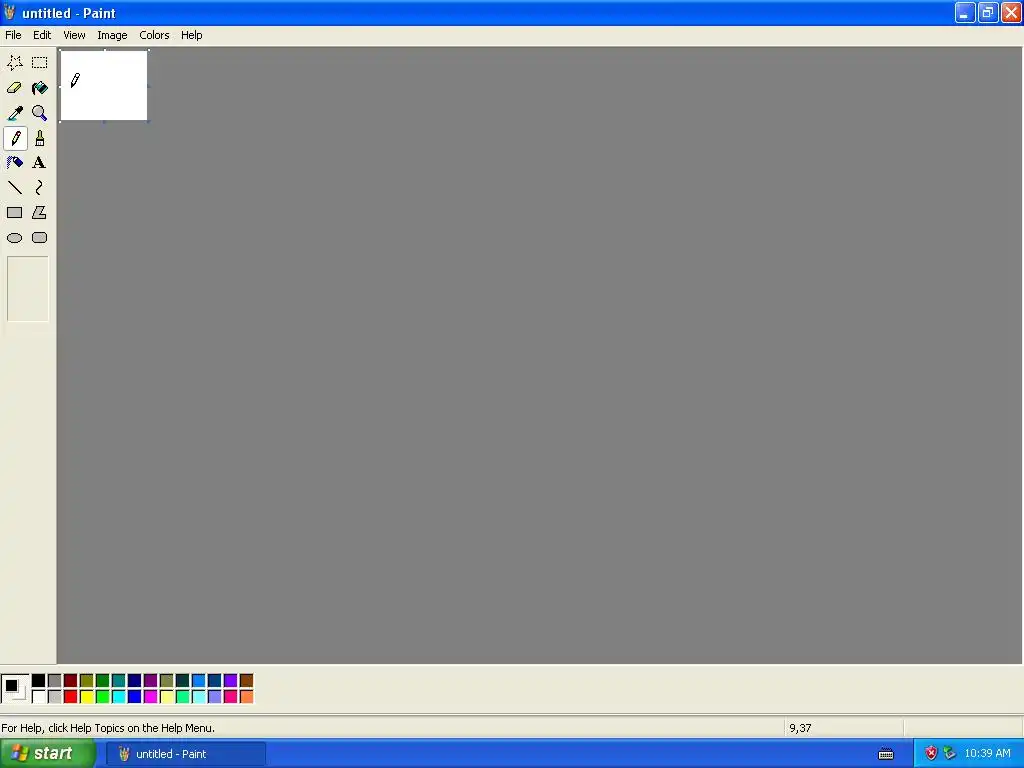This screenshot has height=768, width=1024.
Task: Open the Help menu
Action: (191, 35)
